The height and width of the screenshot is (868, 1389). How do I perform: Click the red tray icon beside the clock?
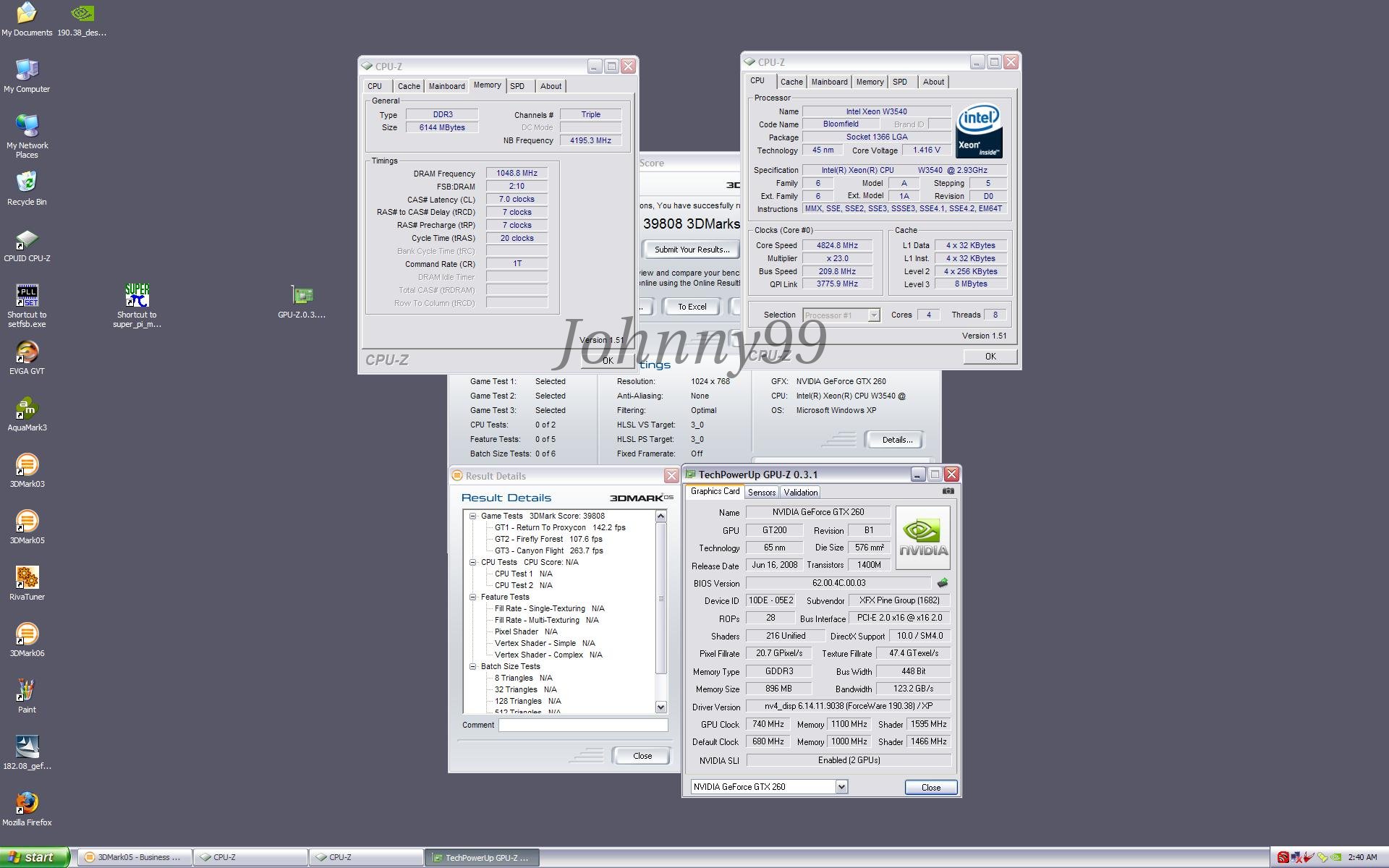click(1283, 858)
